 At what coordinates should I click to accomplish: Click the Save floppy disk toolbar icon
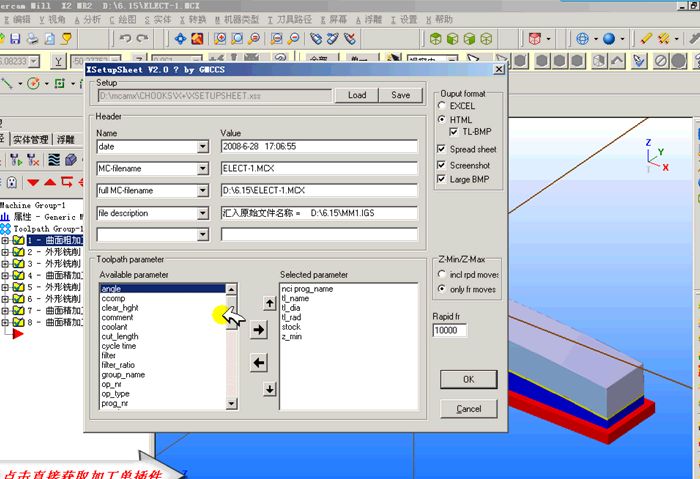coord(15,39)
